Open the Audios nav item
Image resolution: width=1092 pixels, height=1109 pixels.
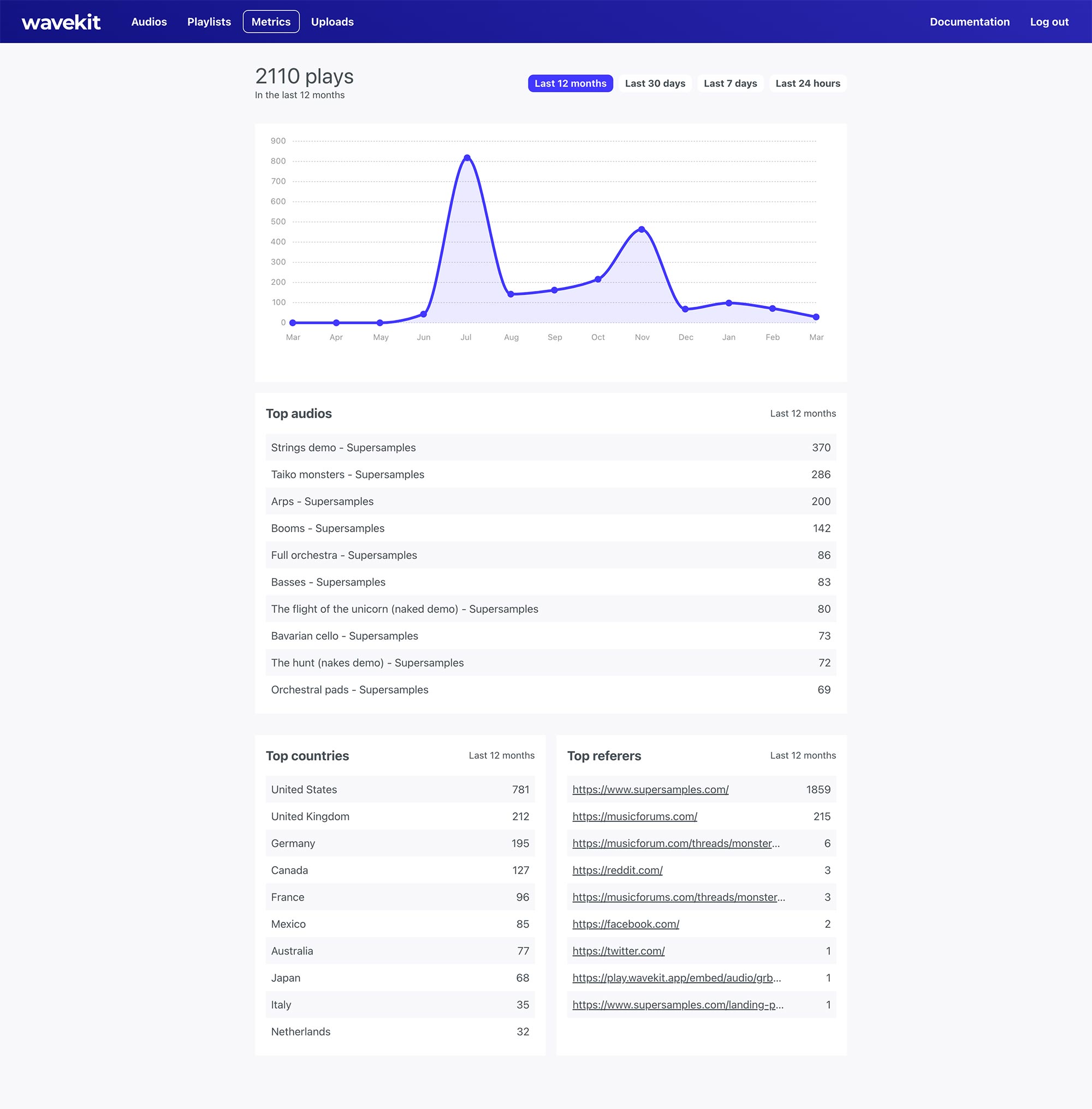[x=149, y=22]
